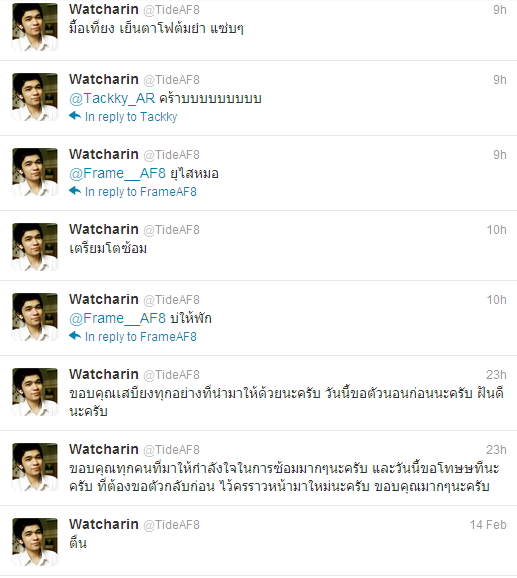Click the avatar on the 14 Feb tweet
The height and width of the screenshot is (578, 517).
click(35, 542)
